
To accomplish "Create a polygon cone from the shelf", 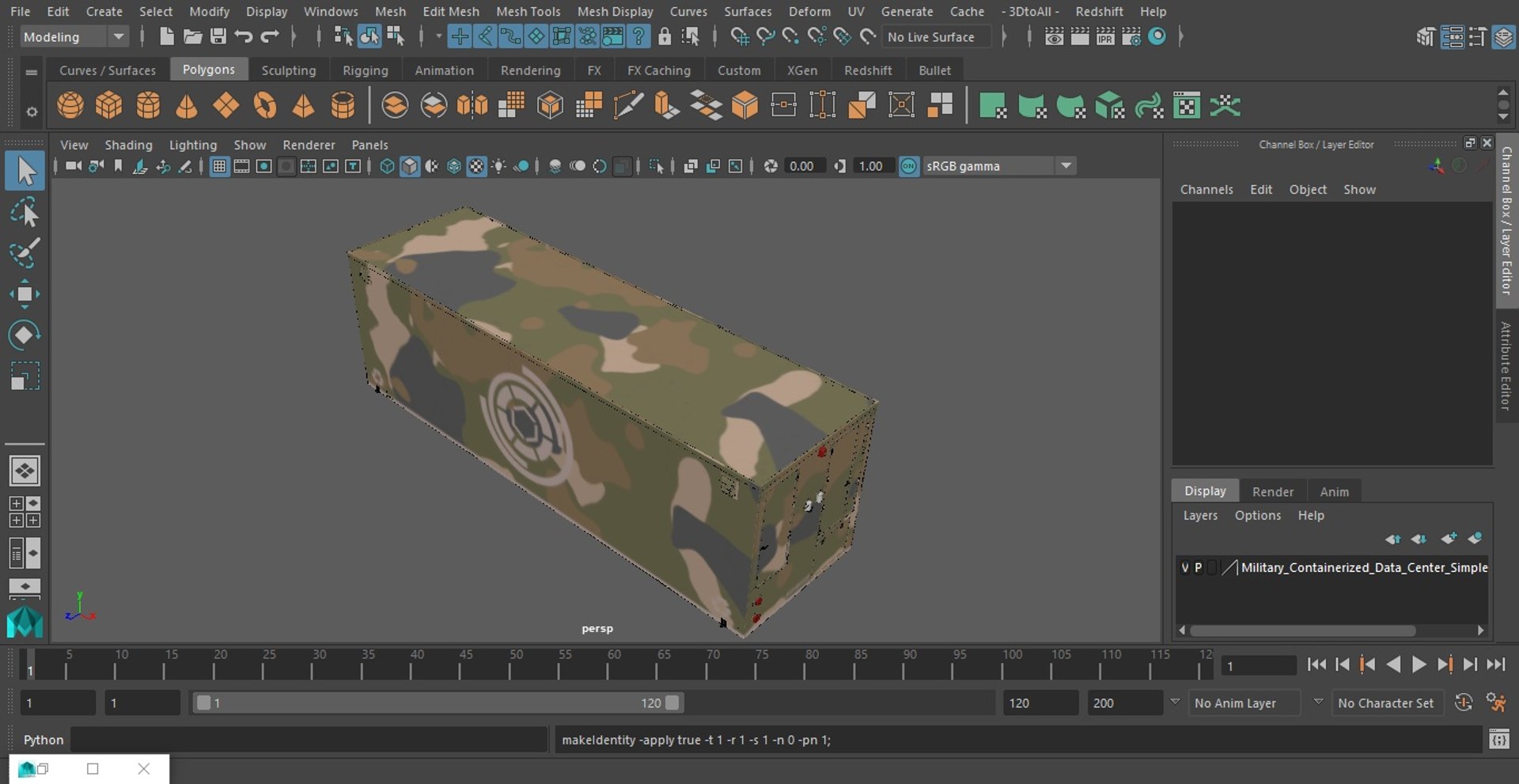I will point(187,105).
